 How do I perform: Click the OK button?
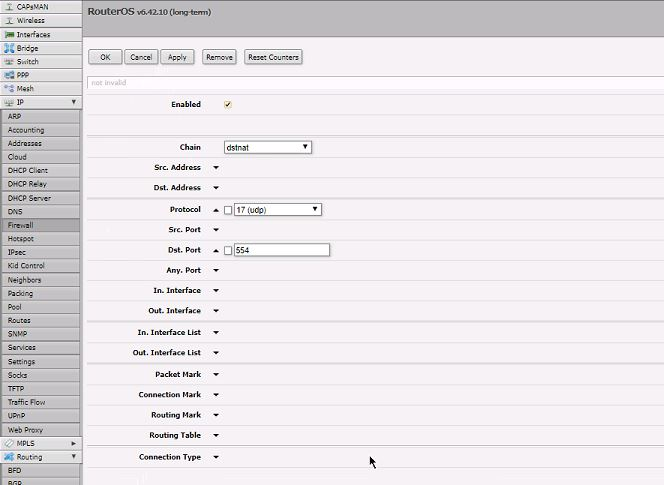(105, 57)
